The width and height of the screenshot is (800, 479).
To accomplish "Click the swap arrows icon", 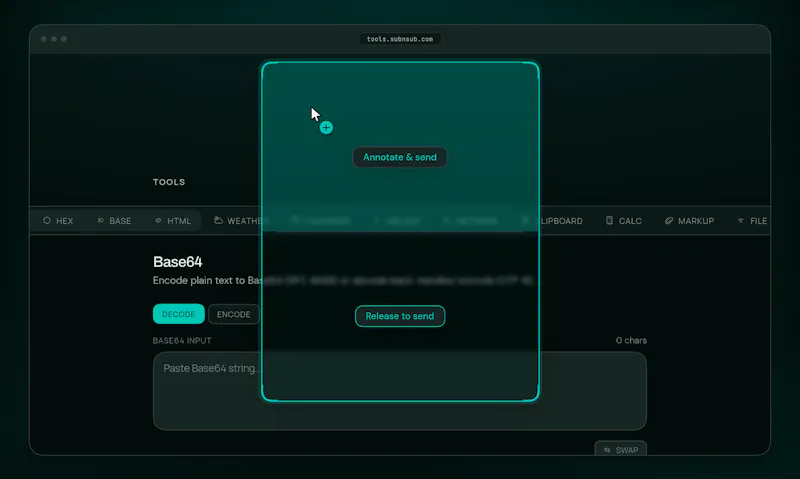I will click(x=607, y=450).
